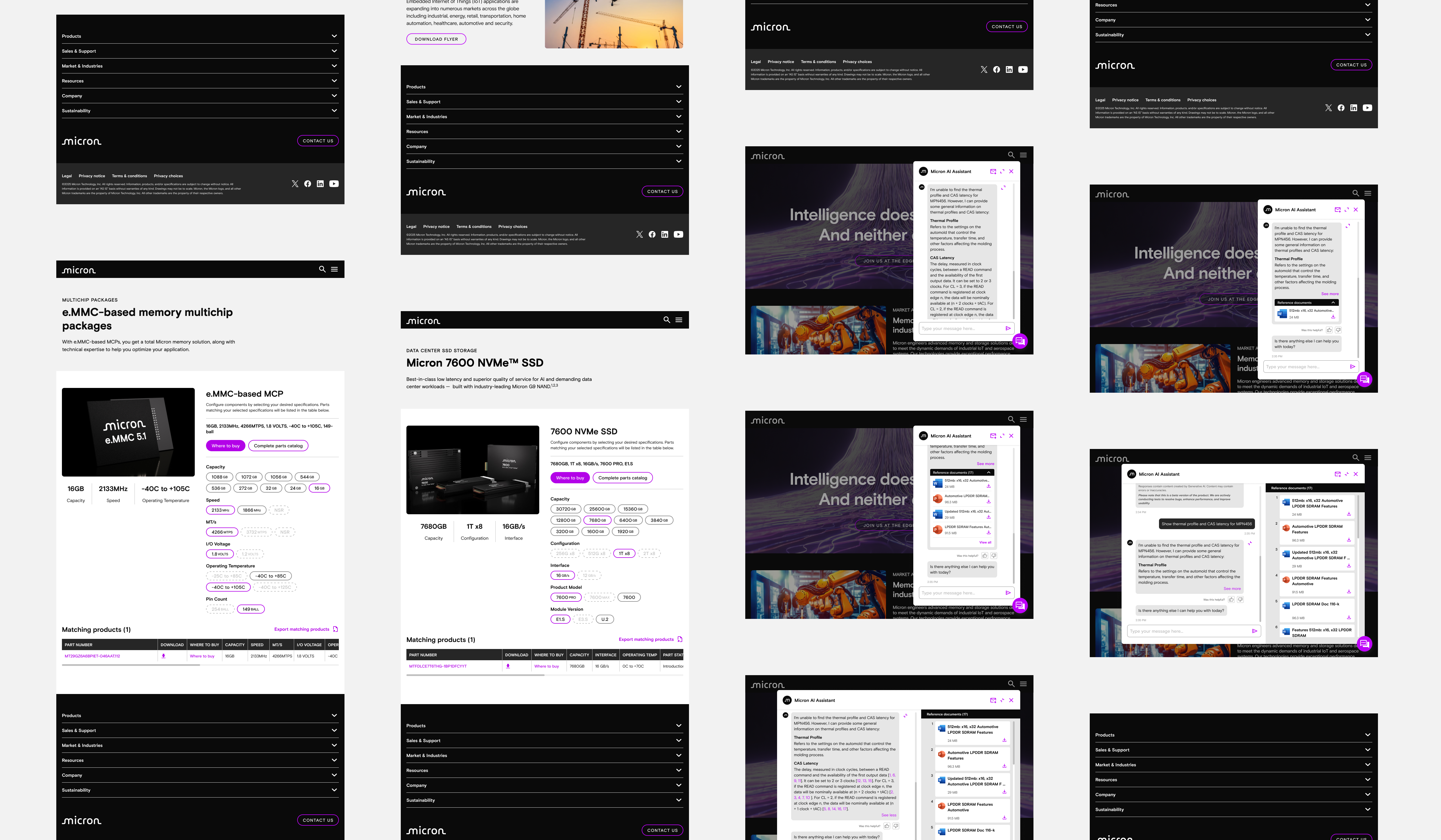Image resolution: width=1441 pixels, height=840 pixels.
Task: Download the 'LPDDR SDRAM Features Aut...' 91.5 MB file
Action: tap(989, 533)
